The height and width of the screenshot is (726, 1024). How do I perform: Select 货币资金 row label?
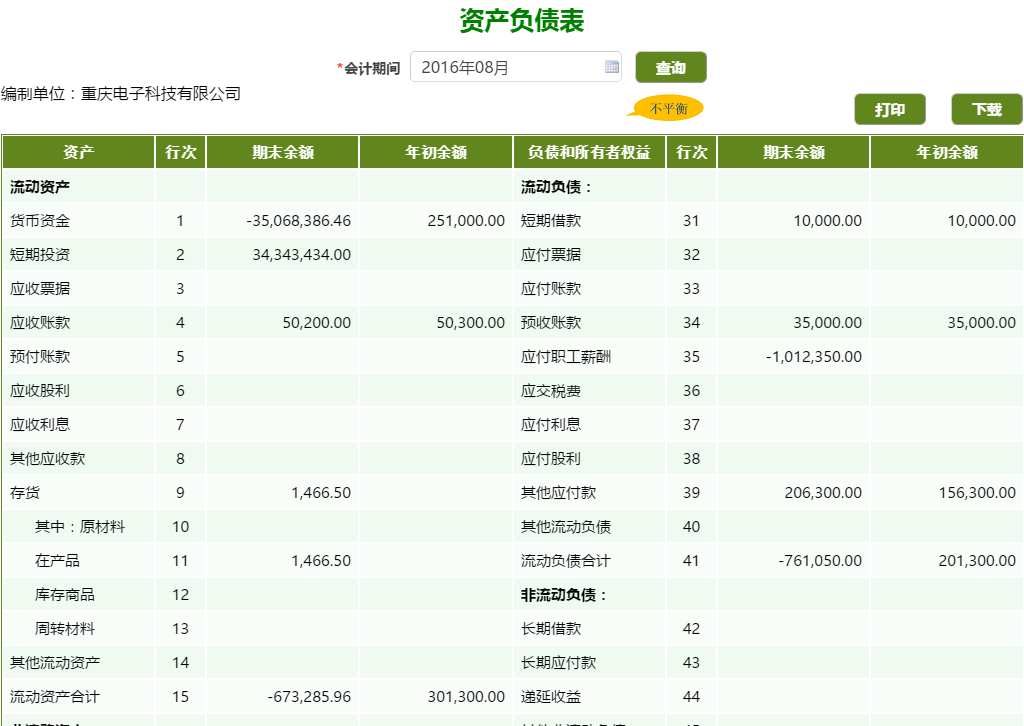[40, 221]
